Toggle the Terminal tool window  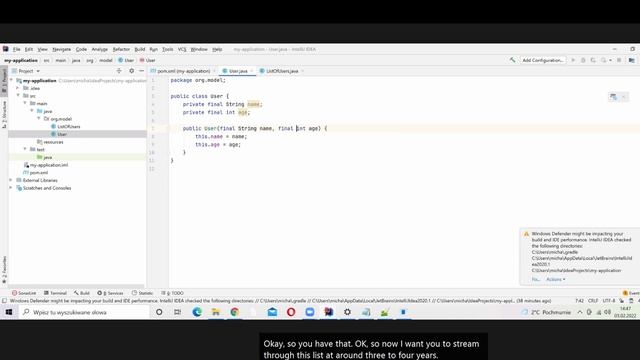55,293
